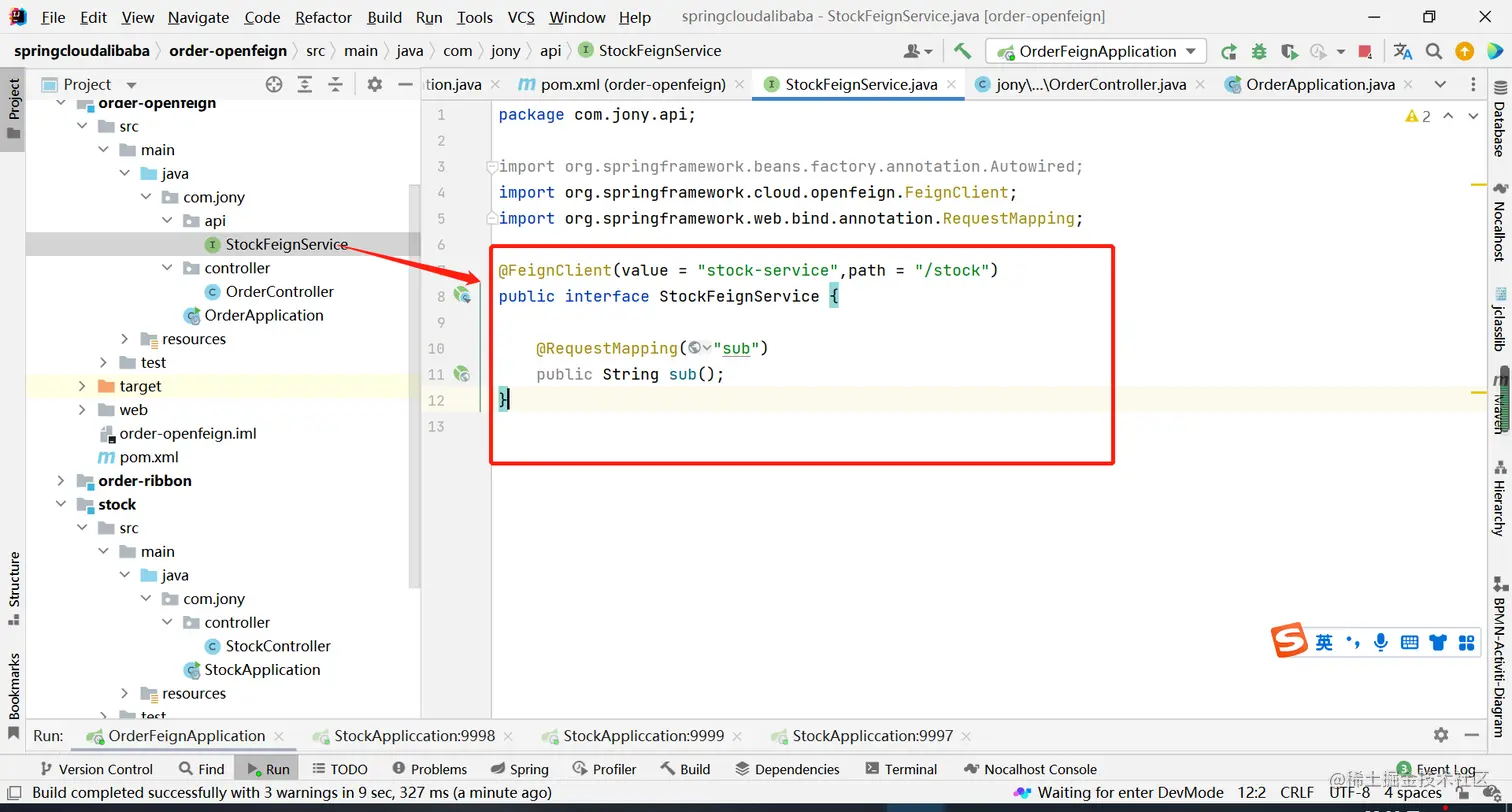Image resolution: width=1512 pixels, height=812 pixels.
Task: Open the Version Control tool window
Action: 95,769
